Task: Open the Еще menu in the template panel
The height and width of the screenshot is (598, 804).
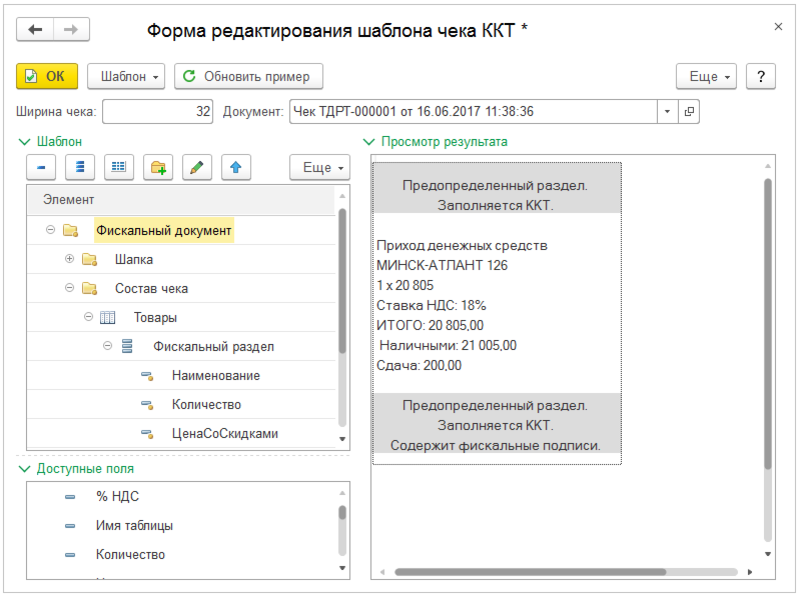Action: coord(319,167)
